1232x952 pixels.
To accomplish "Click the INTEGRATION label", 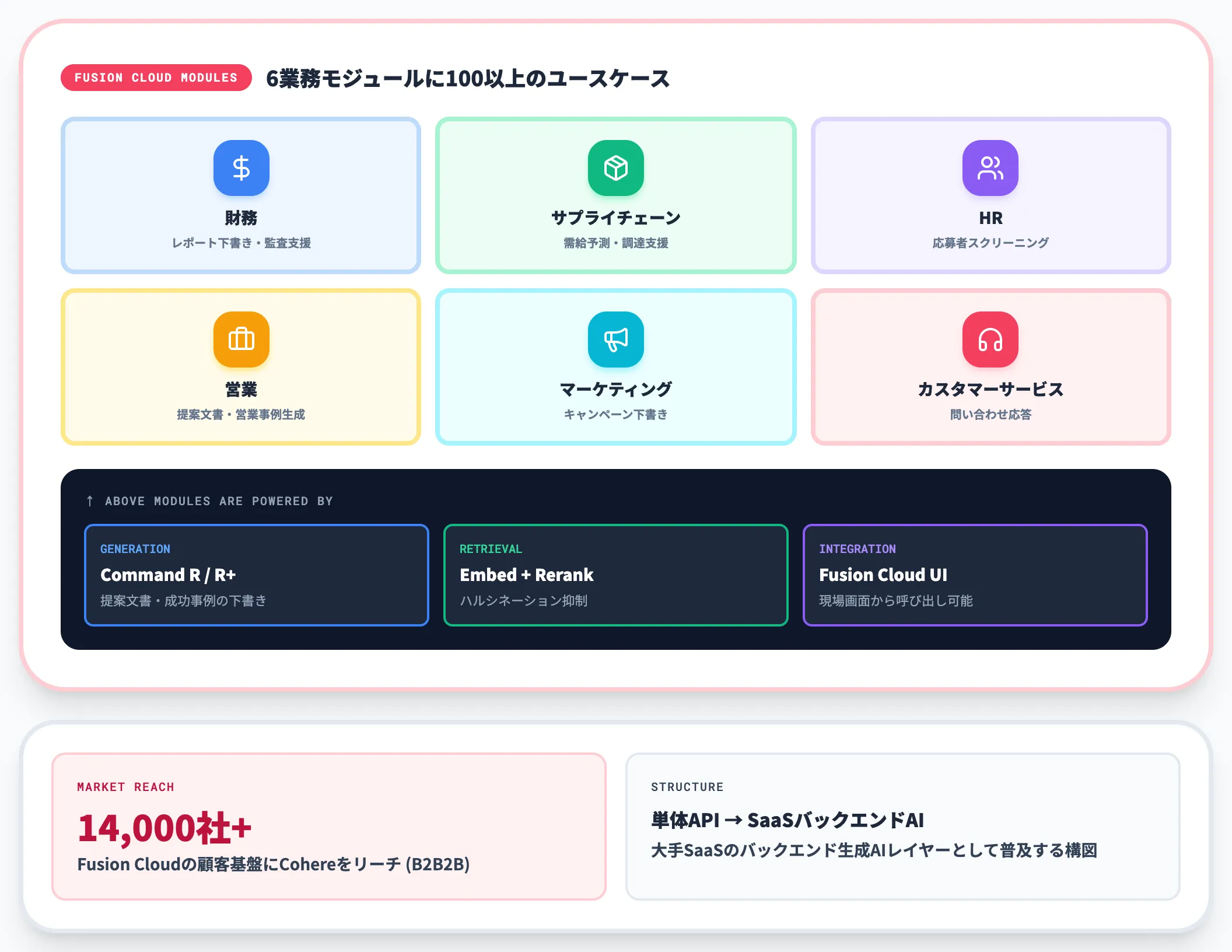I will [x=857, y=549].
